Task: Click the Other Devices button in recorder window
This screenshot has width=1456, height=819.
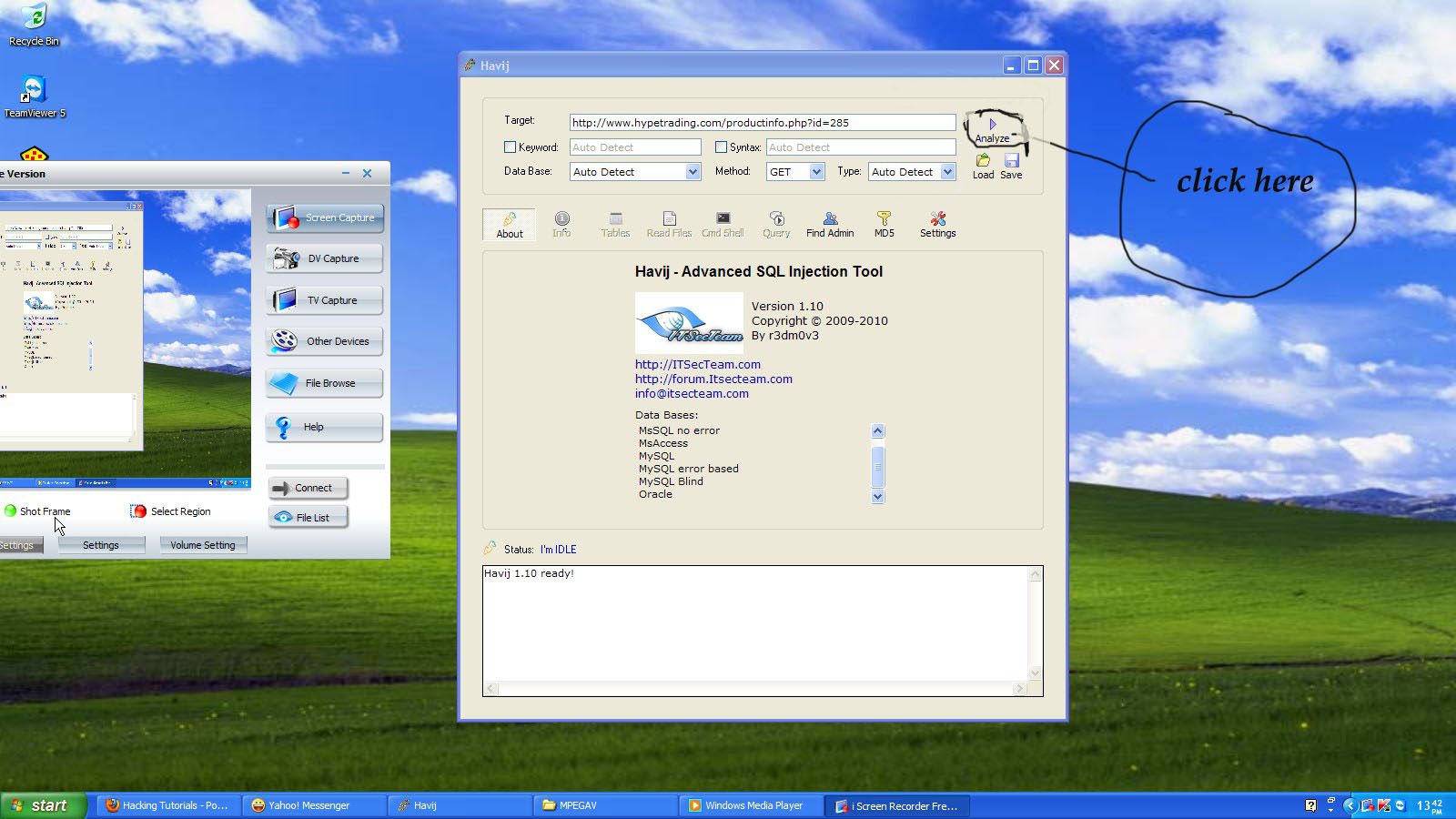Action: click(x=325, y=341)
